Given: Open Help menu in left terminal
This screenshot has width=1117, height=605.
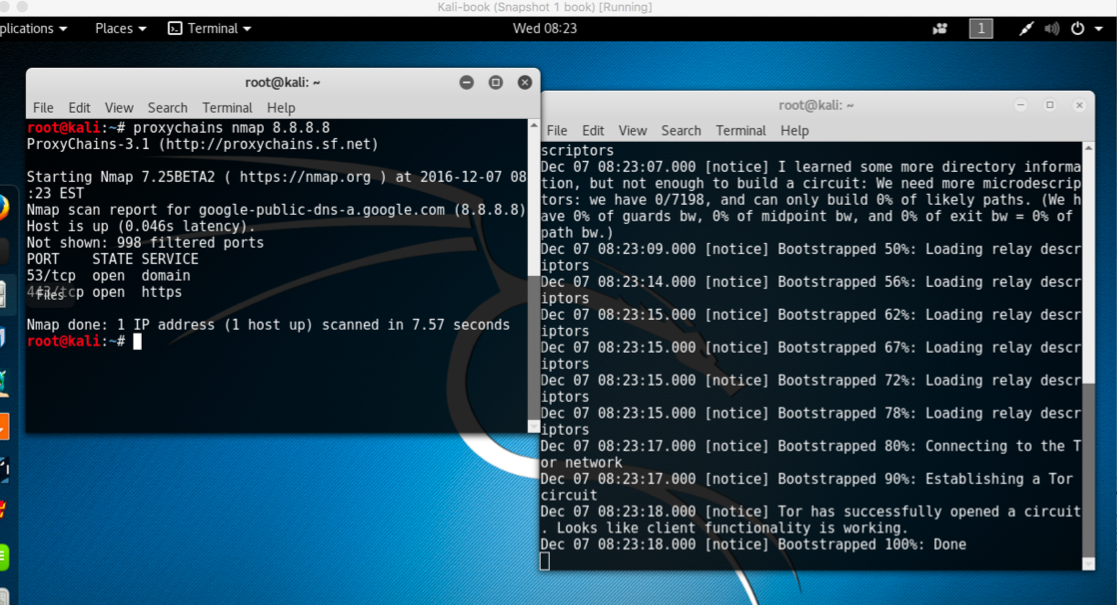Looking at the screenshot, I should (281, 108).
